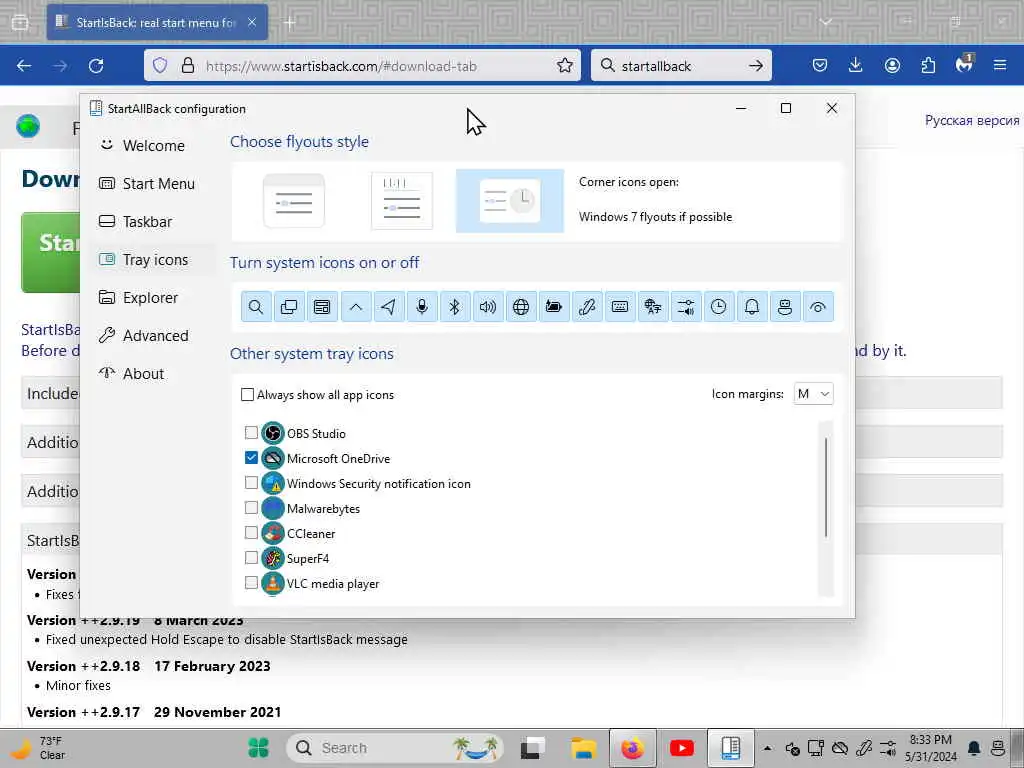Open the weather widget showing 73°F

coord(38,748)
